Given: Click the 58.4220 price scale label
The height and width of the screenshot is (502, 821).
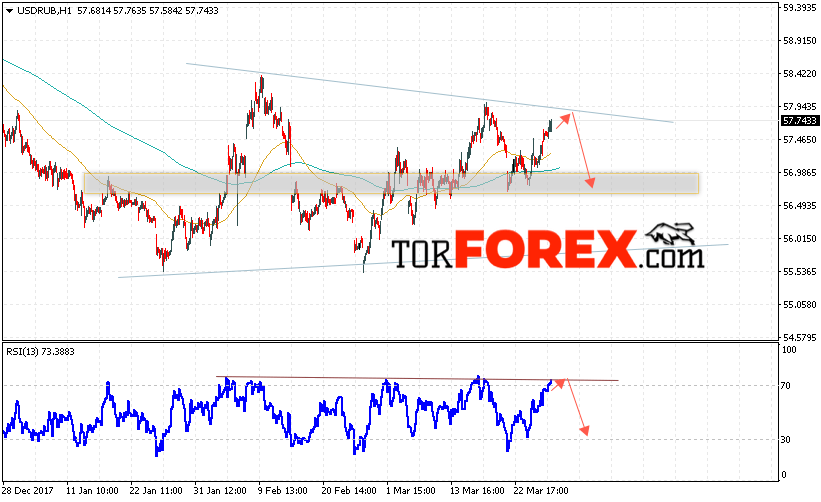Looking at the screenshot, I should (800, 74).
